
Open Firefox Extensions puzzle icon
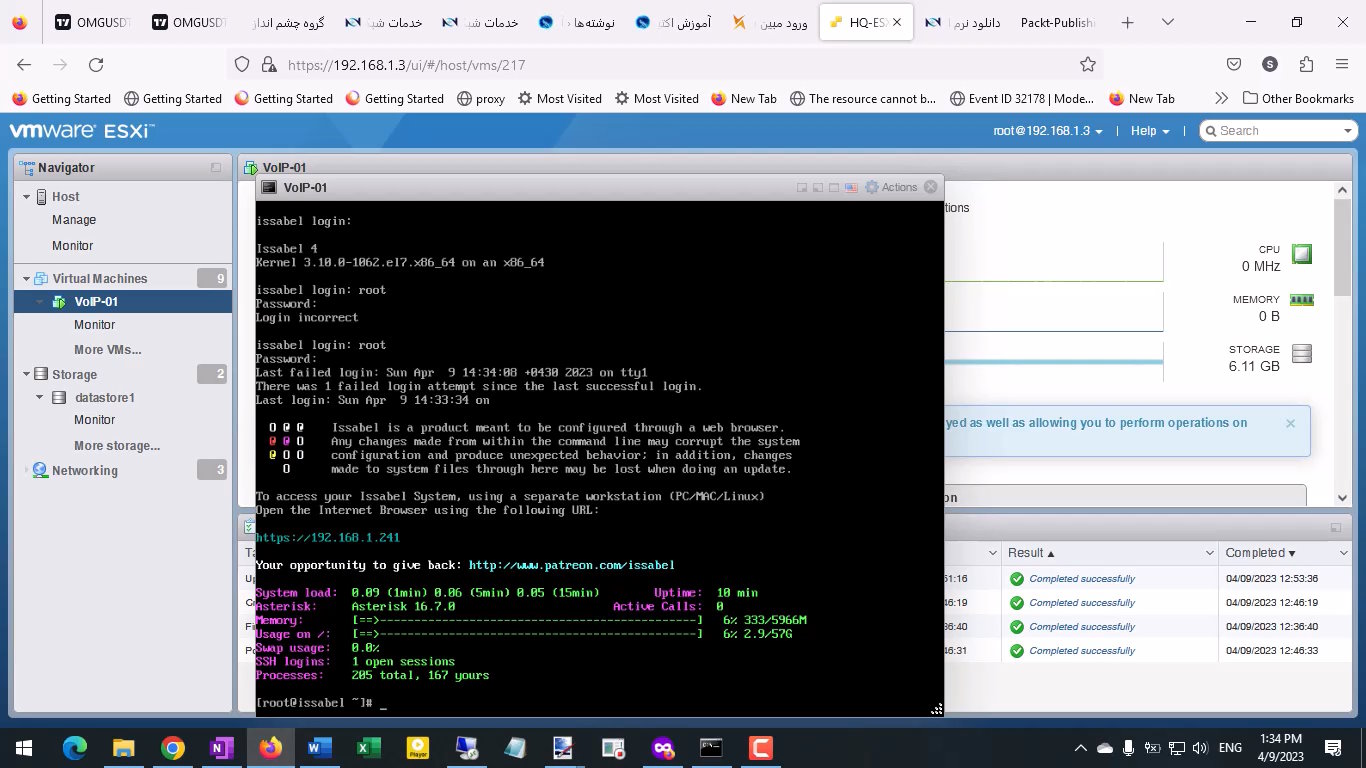(1306, 64)
